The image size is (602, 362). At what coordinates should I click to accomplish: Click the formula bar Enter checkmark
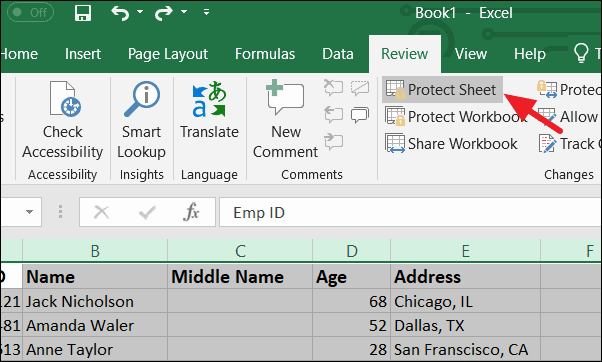coord(147,212)
